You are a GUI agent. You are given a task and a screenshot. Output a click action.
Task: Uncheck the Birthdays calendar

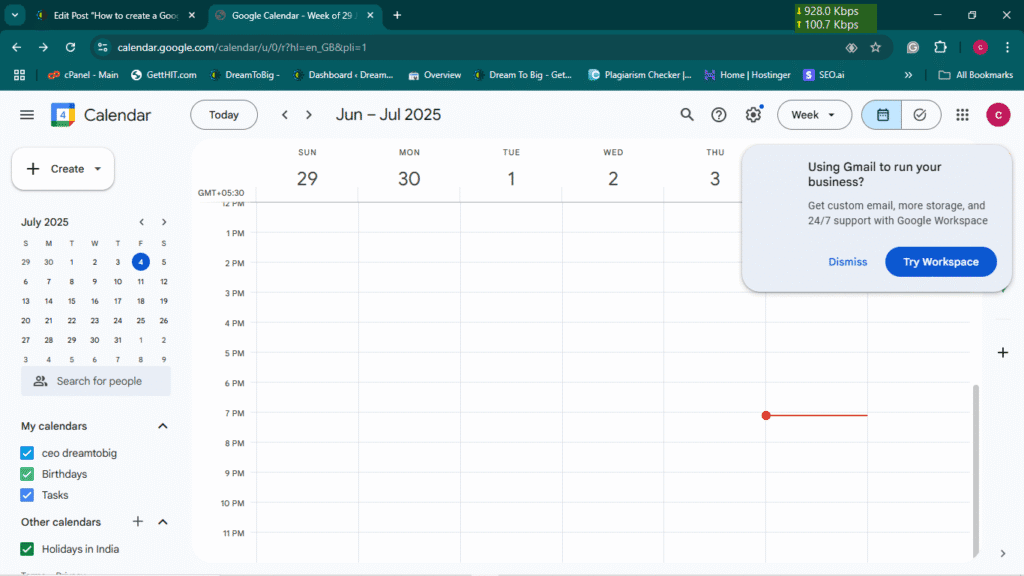pos(28,474)
